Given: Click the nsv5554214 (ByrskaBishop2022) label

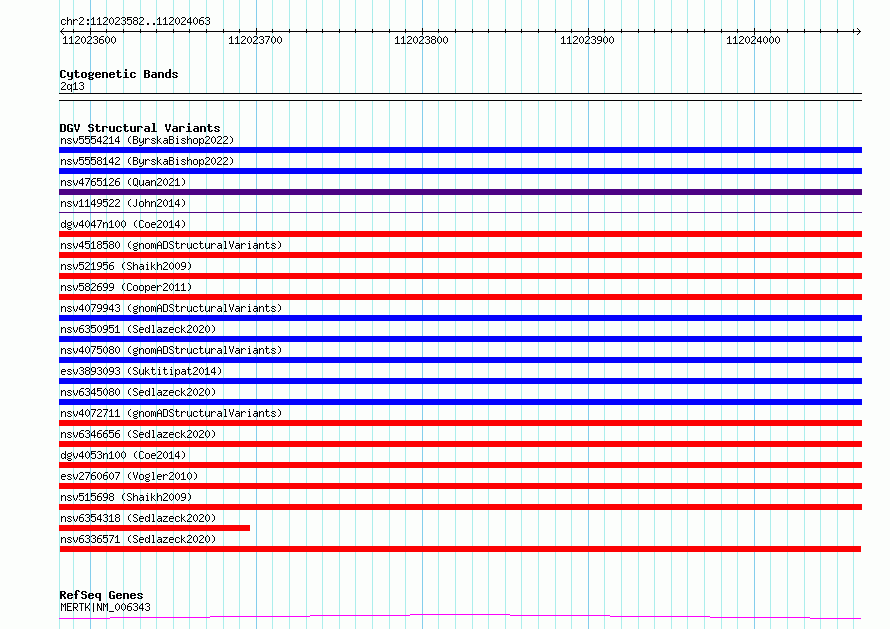Looking at the screenshot, I should point(147,140).
